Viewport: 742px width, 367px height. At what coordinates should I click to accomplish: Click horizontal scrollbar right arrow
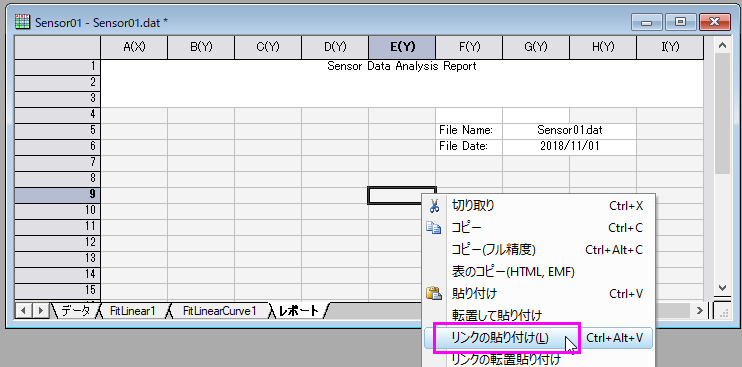pyautogui.click(x=699, y=311)
